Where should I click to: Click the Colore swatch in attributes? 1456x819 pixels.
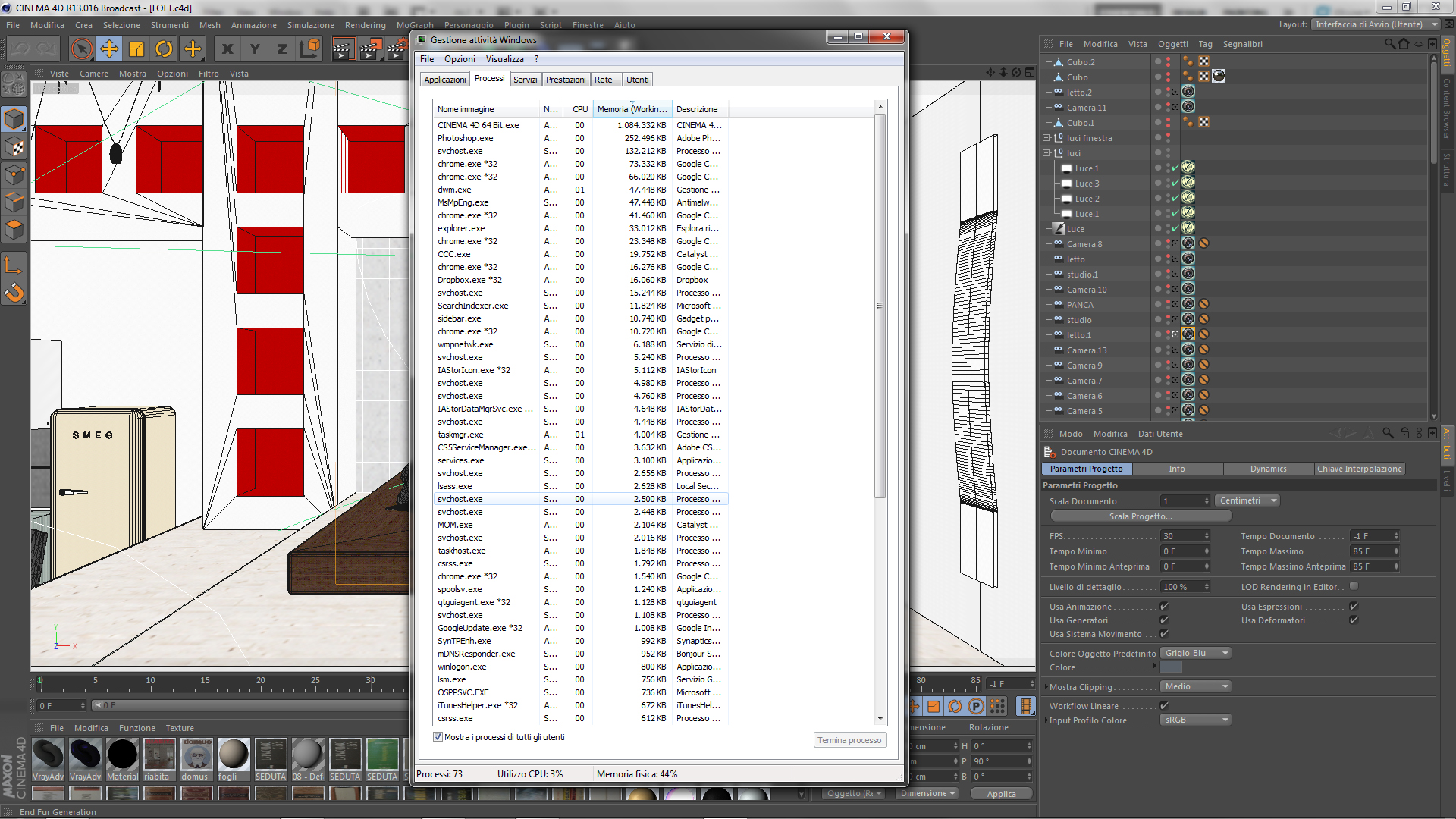coord(1171,667)
